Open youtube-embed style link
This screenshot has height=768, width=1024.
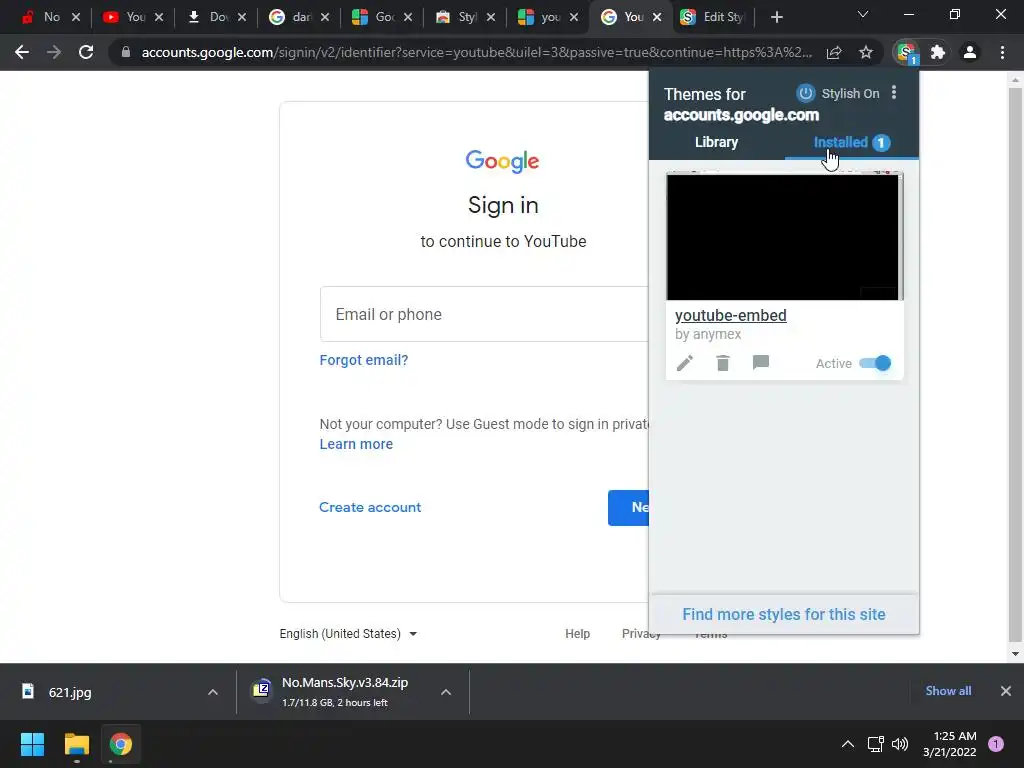(x=731, y=315)
